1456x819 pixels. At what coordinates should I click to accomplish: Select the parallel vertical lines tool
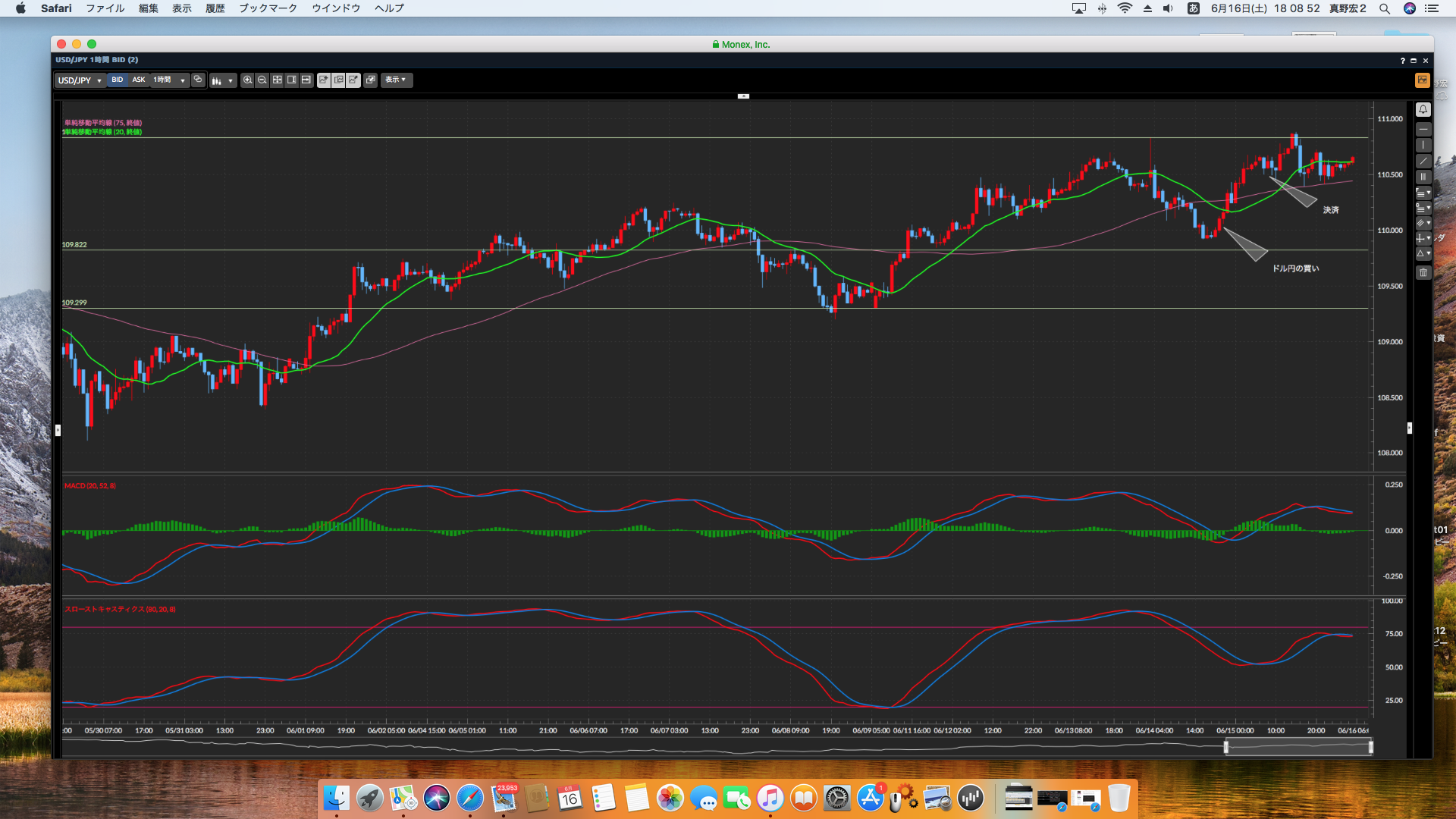click(x=1423, y=177)
